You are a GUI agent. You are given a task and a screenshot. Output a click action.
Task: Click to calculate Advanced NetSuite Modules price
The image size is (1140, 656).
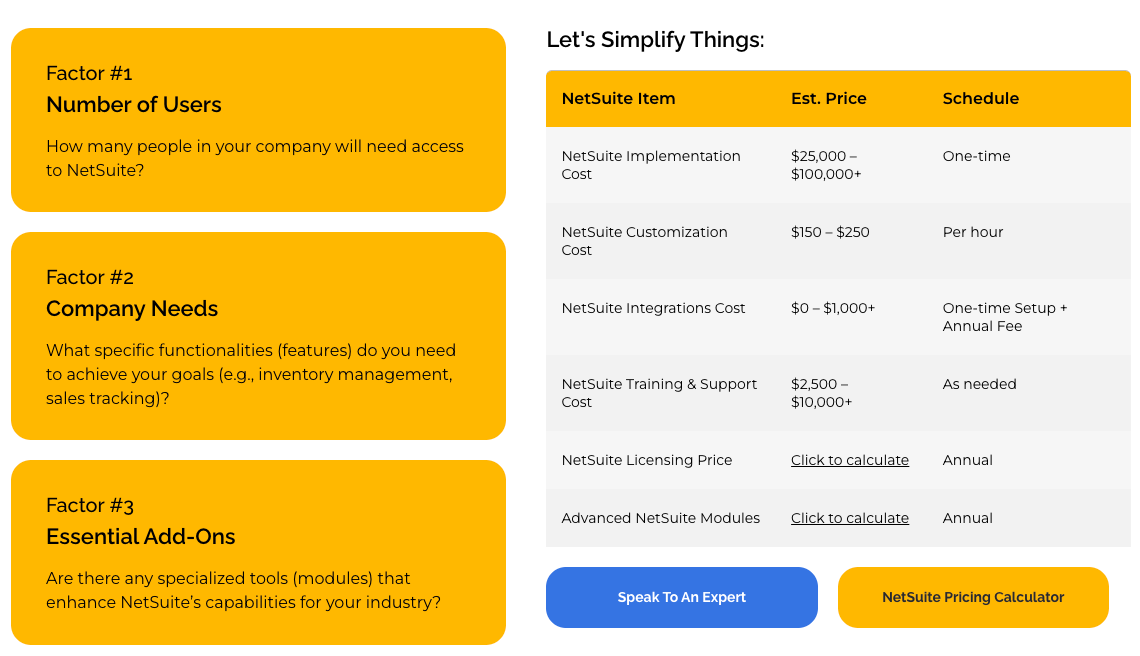click(849, 518)
